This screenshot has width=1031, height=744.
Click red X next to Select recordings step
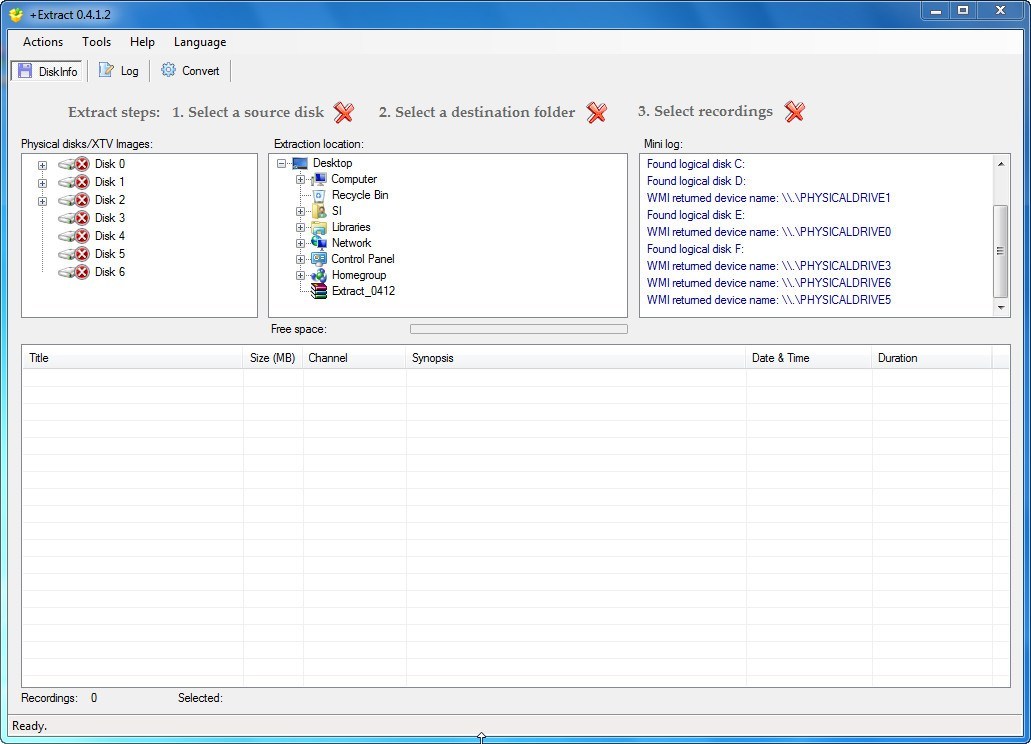tap(795, 112)
